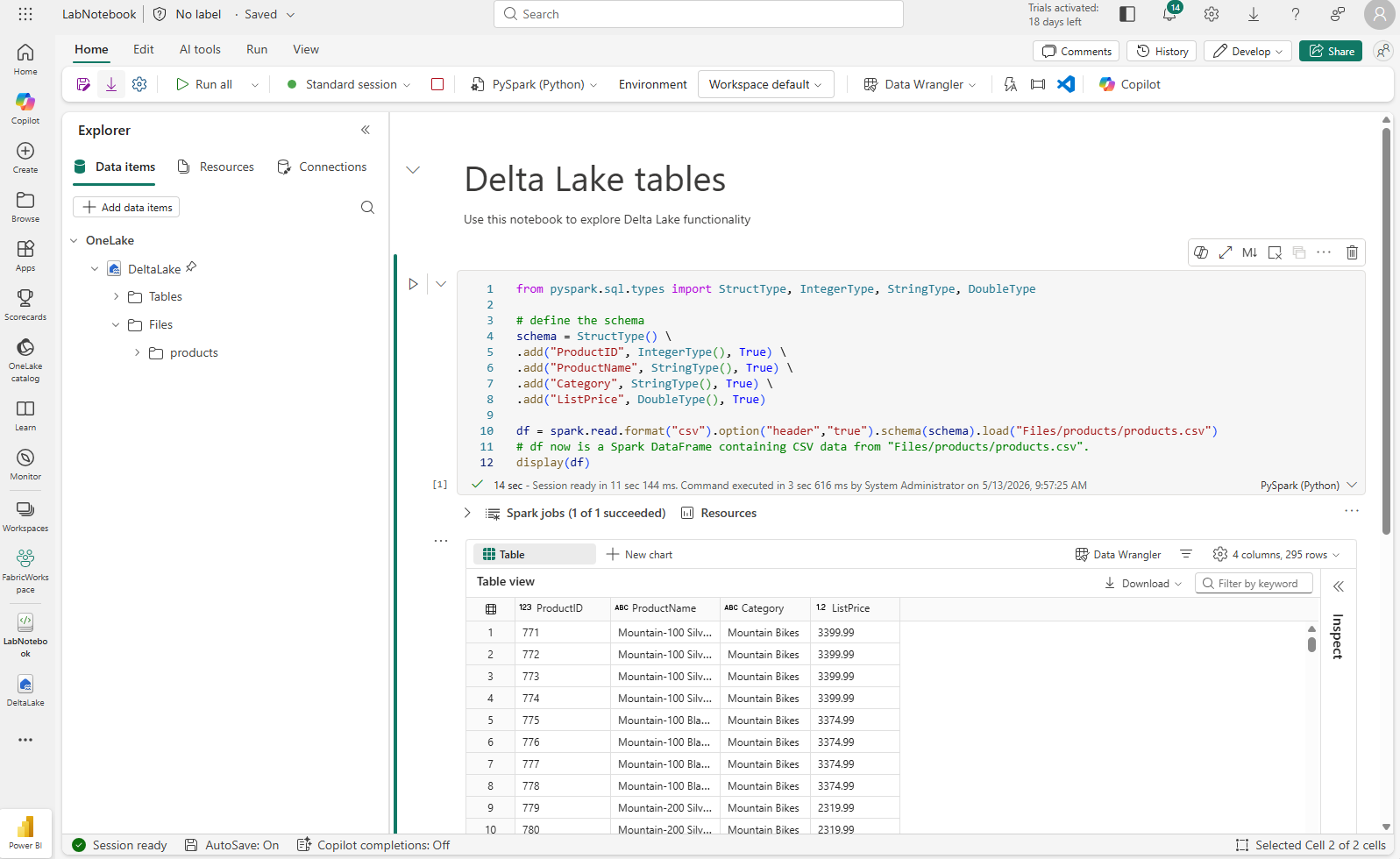
Task: Open Copilot from the left sidebar
Action: pos(25,109)
